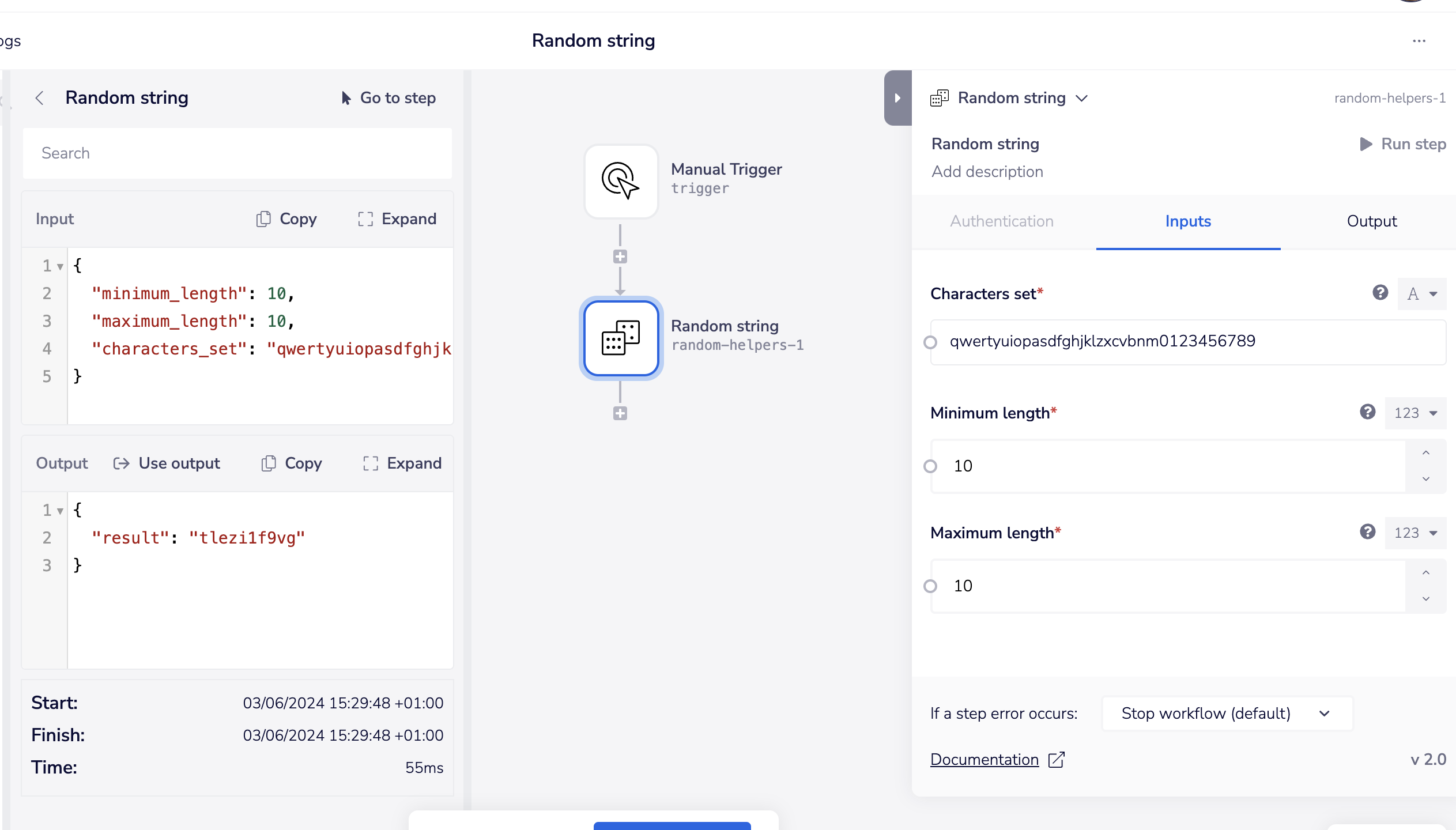Switch to the Authentication tab
Image resolution: width=1456 pixels, height=830 pixels.
tap(1001, 221)
